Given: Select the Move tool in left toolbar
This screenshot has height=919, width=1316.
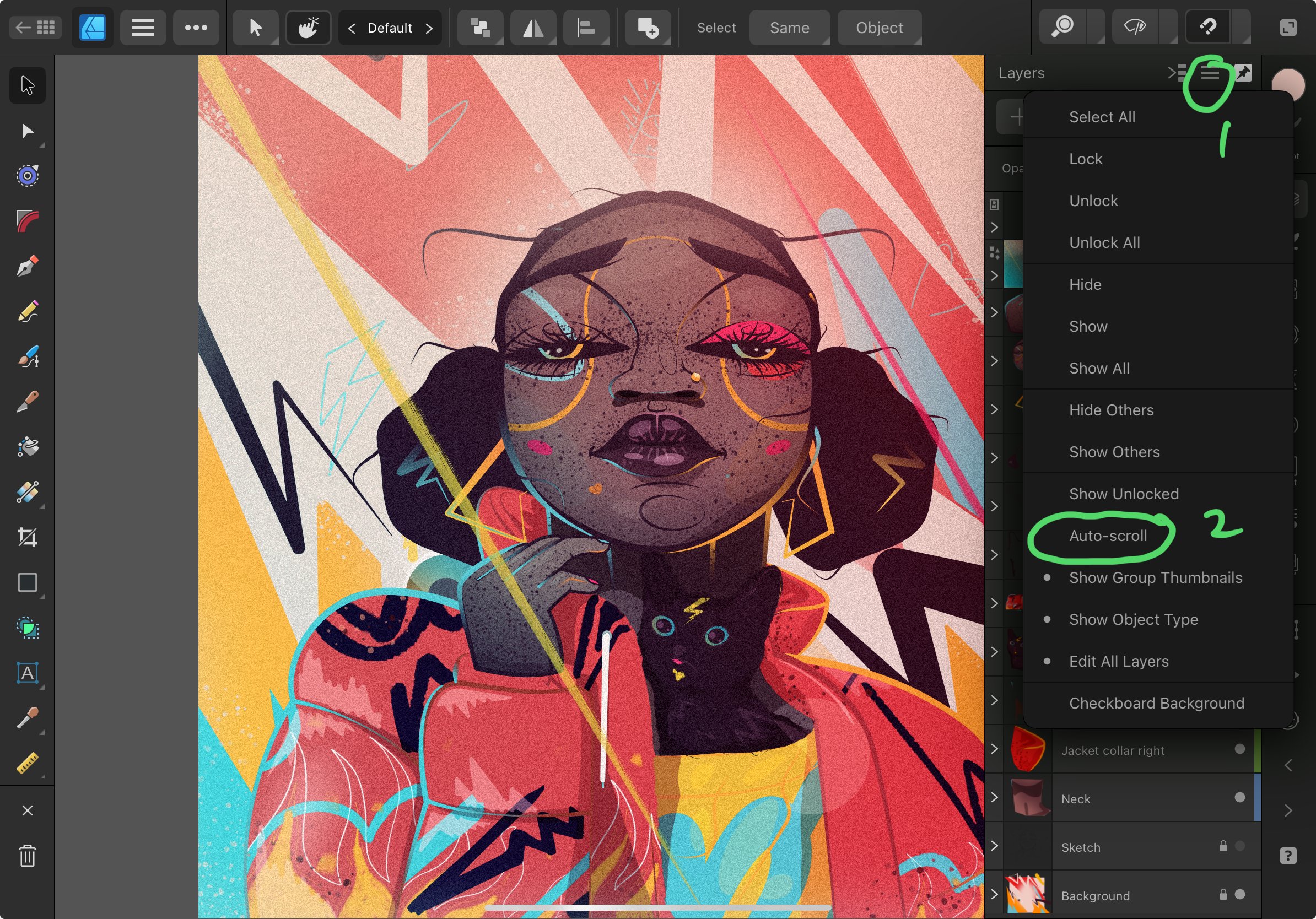Looking at the screenshot, I should click(28, 85).
